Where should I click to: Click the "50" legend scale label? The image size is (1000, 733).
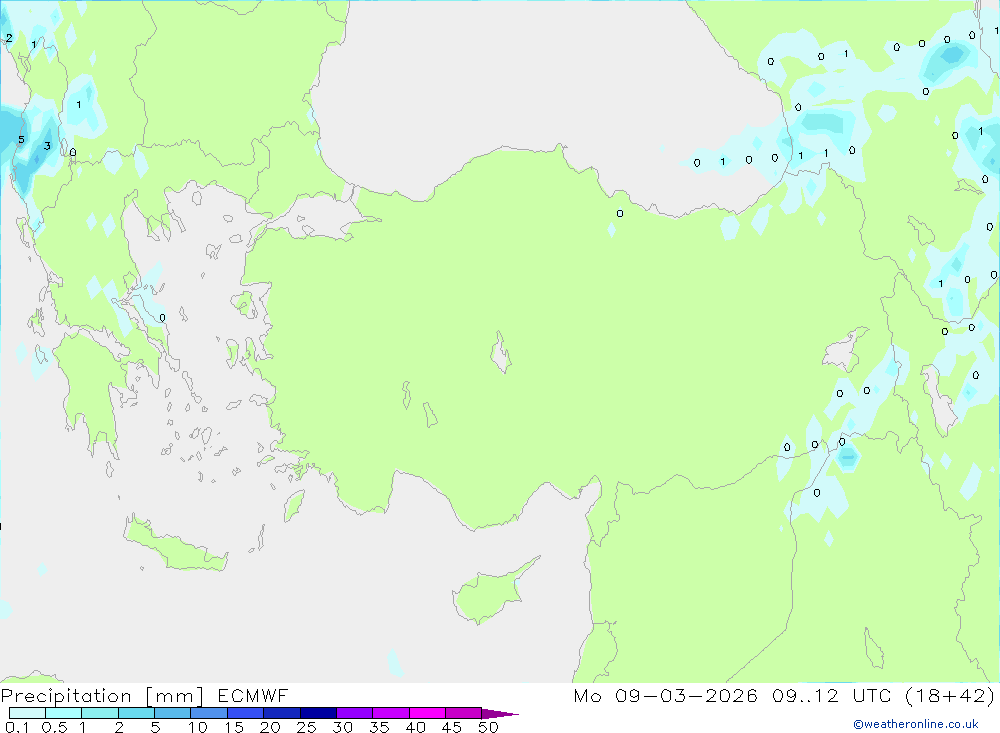(x=489, y=727)
